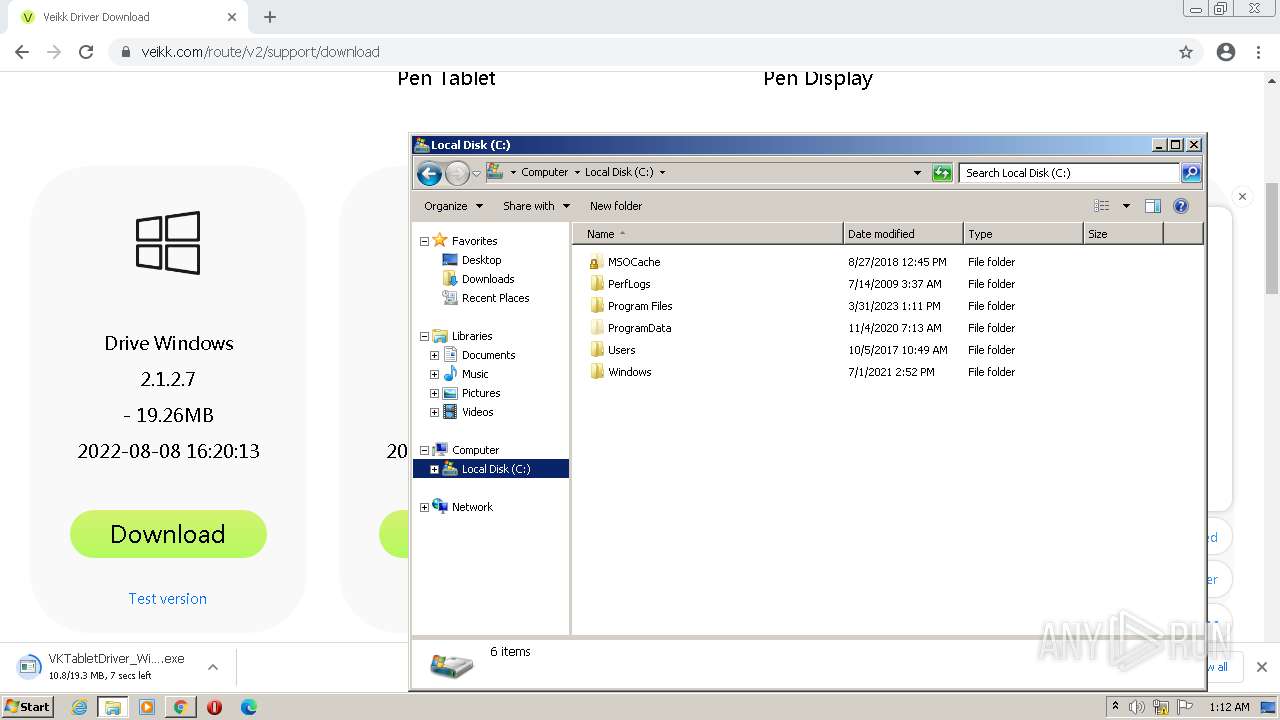Go back in Explorer navigation

tap(429, 173)
